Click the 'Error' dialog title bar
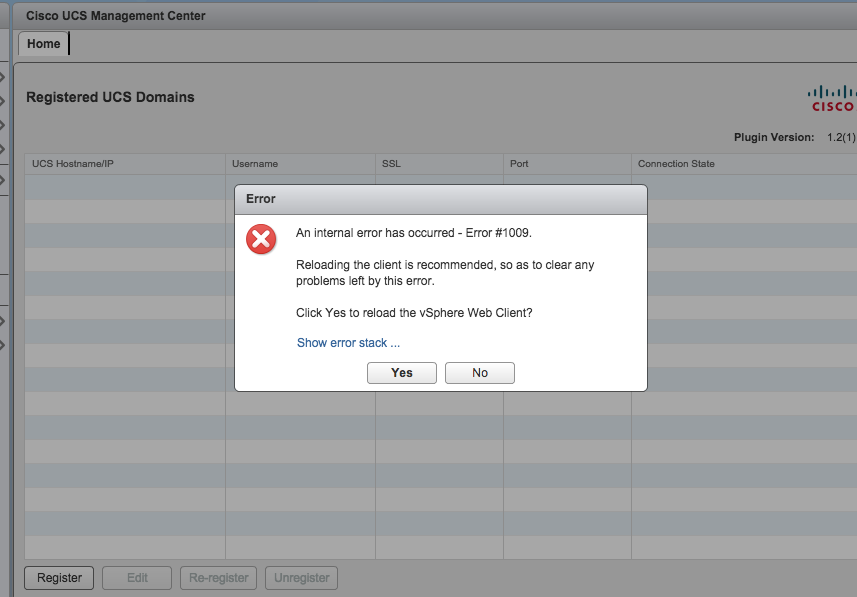 pos(441,199)
